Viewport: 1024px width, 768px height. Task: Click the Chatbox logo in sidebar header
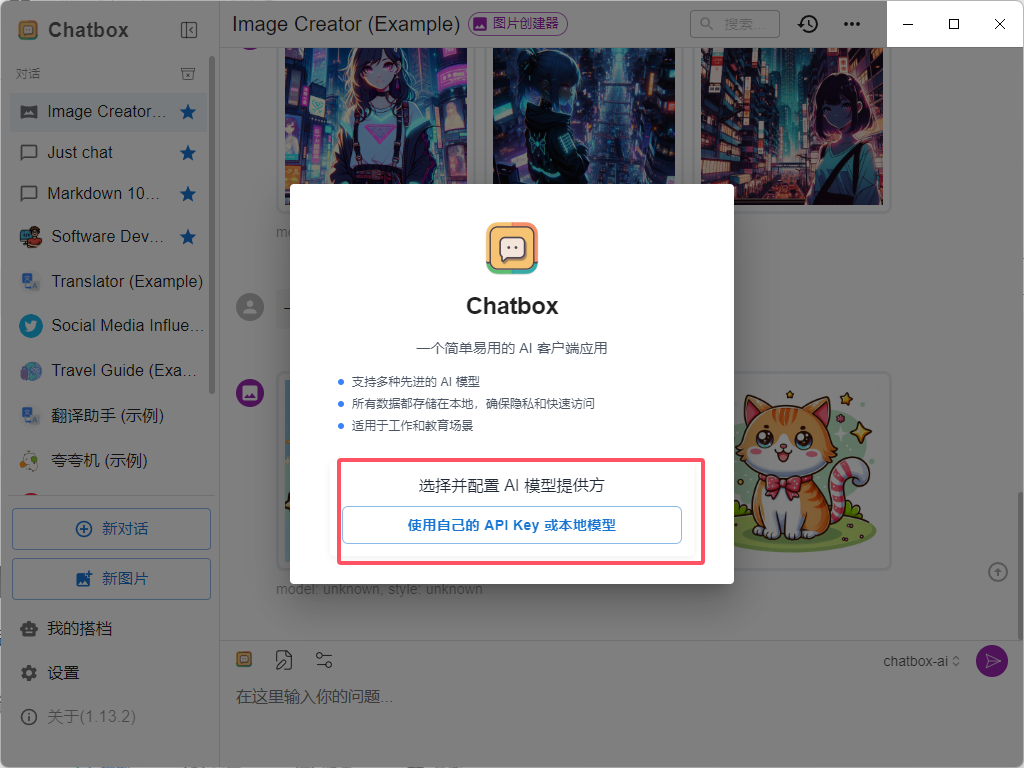[28, 30]
